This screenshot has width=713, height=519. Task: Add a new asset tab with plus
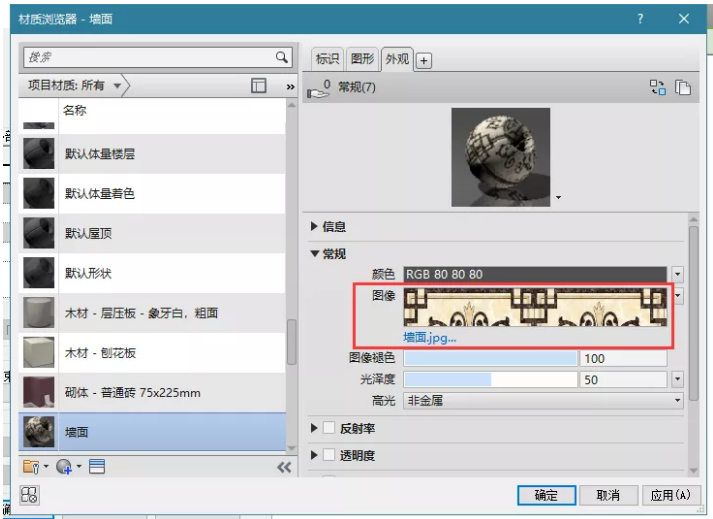coord(424,60)
